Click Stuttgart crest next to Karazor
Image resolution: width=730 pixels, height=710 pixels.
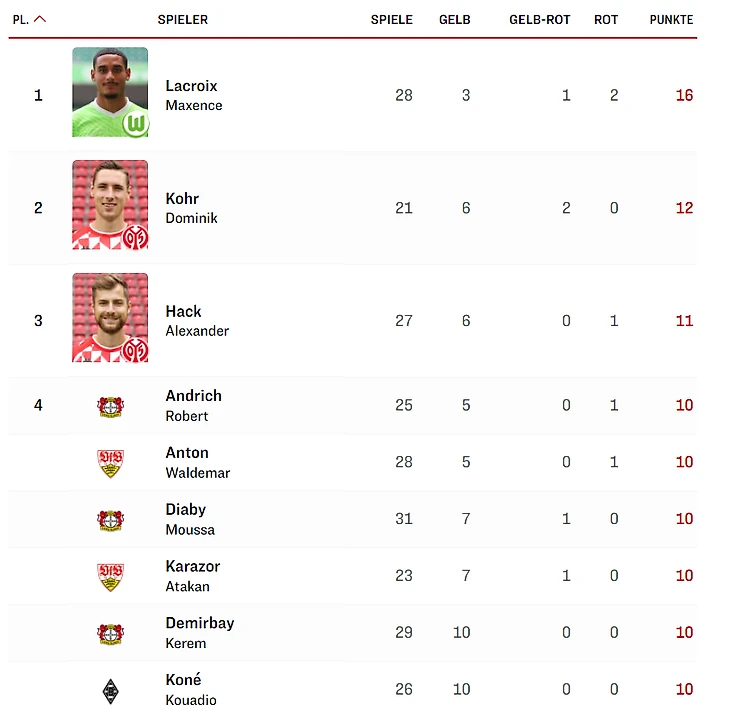click(110, 577)
